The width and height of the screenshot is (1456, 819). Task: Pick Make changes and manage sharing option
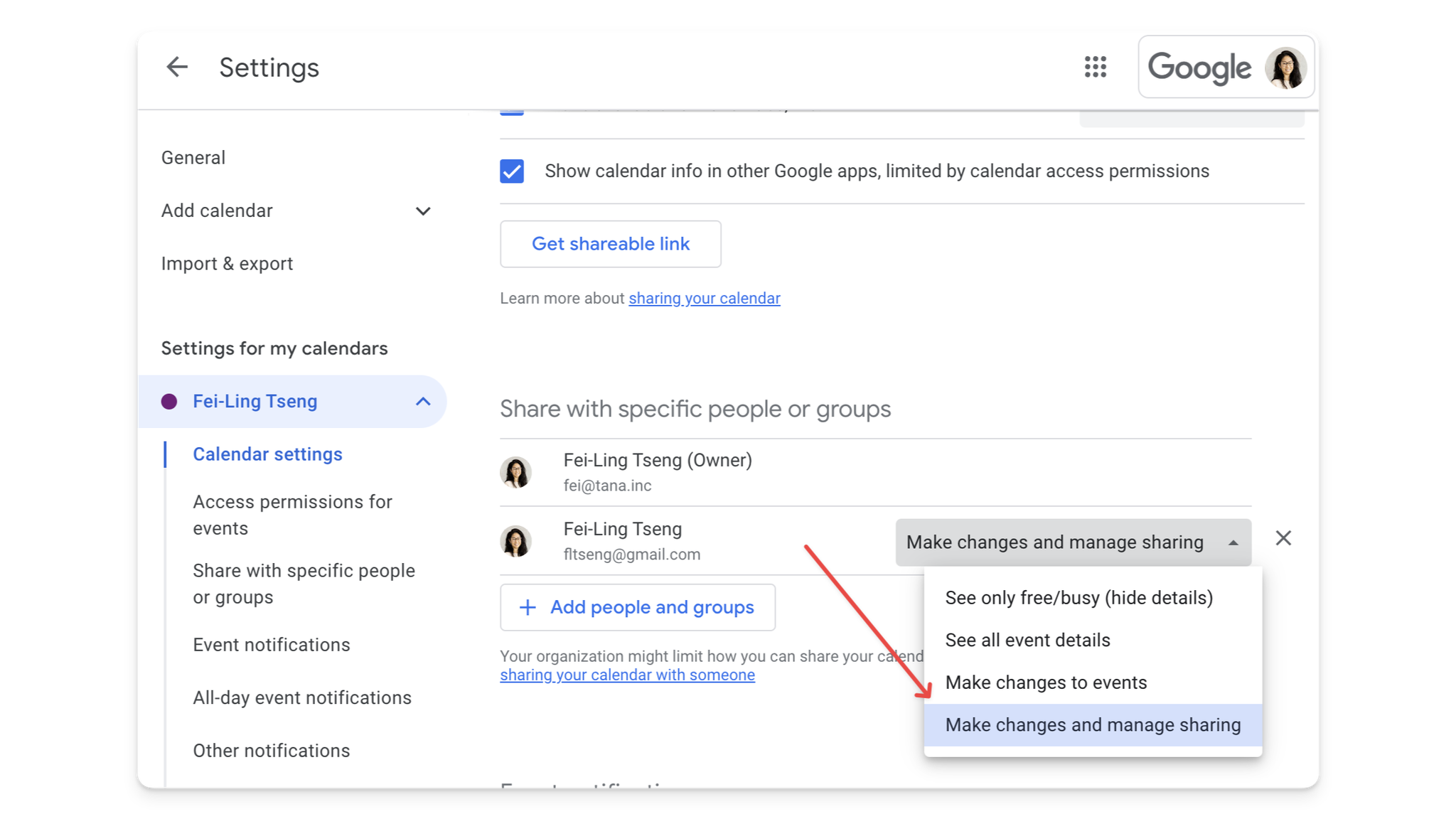coord(1093,725)
